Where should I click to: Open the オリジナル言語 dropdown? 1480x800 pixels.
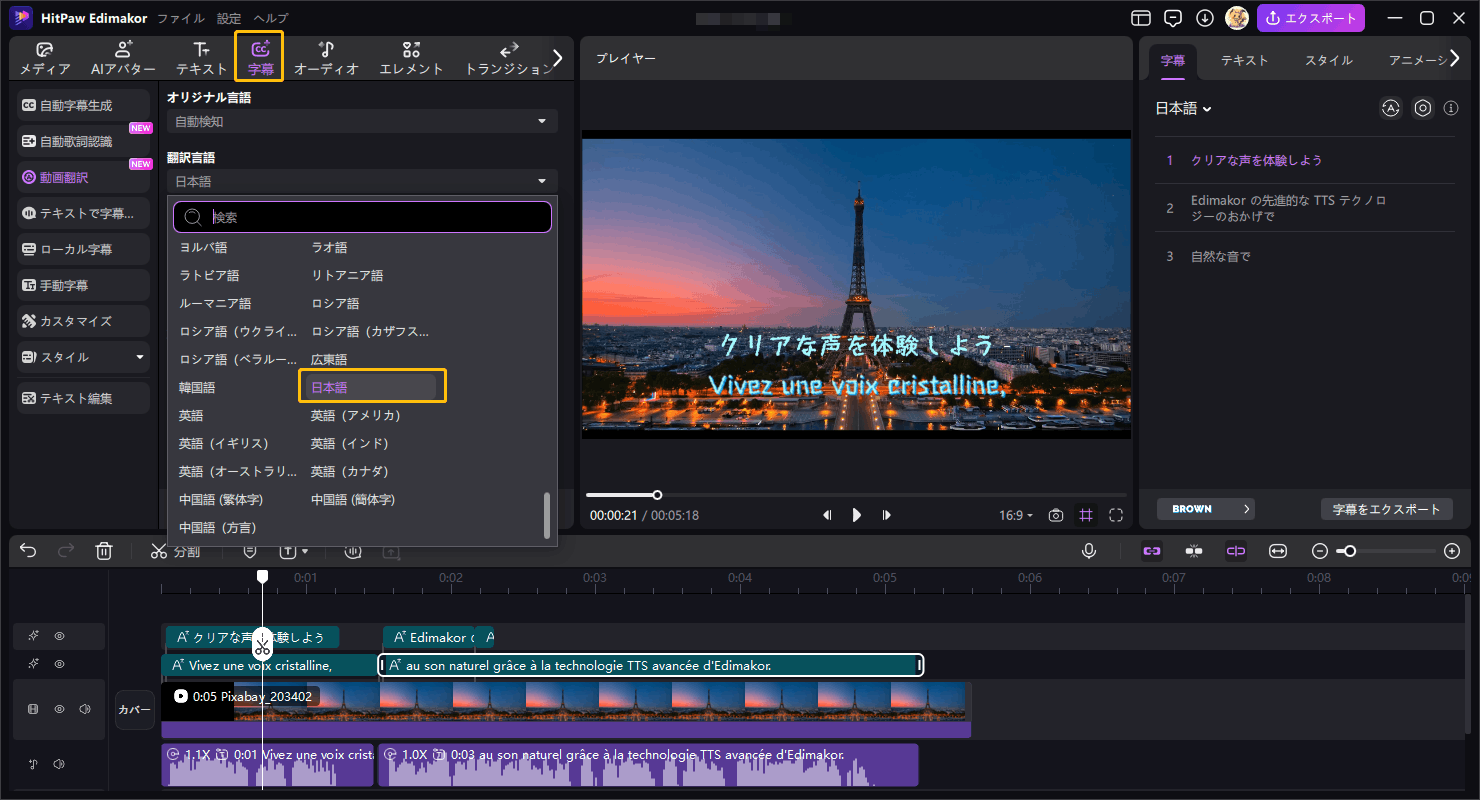[x=362, y=120]
